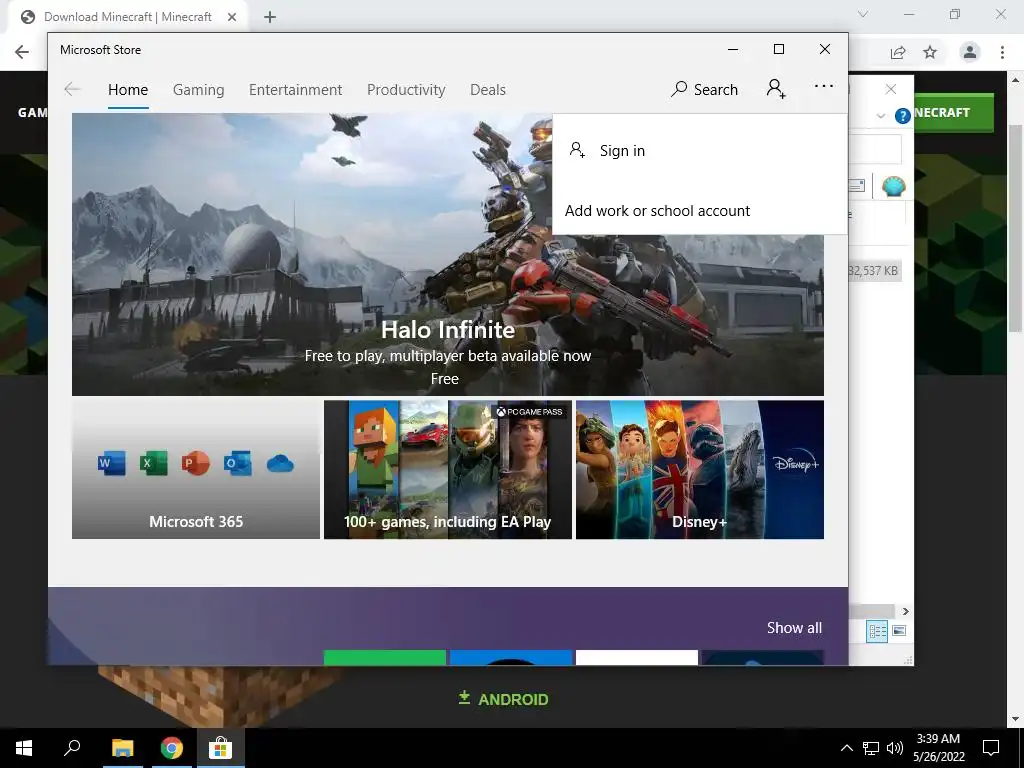
Task: Click the Microsoft Store back arrow
Action: [72, 89]
